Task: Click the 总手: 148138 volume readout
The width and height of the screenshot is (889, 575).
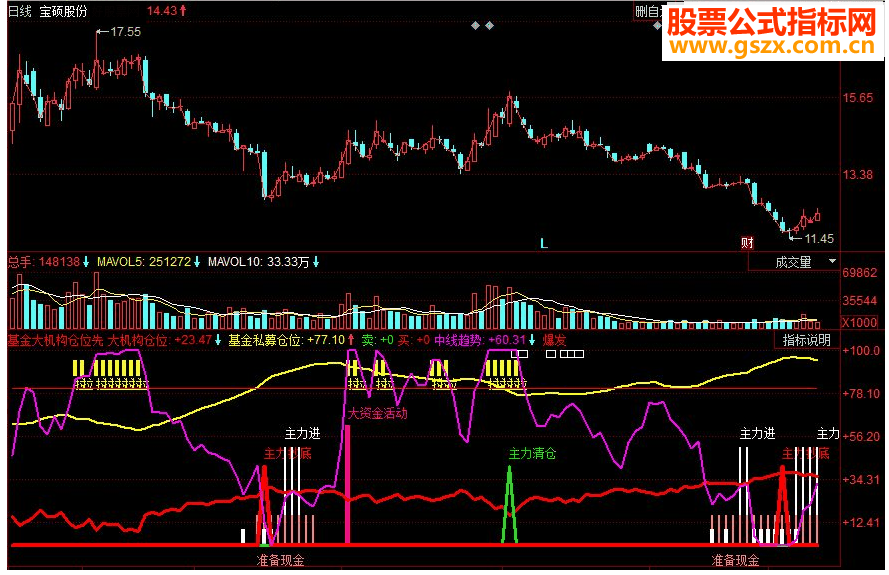Action: pyautogui.click(x=48, y=262)
